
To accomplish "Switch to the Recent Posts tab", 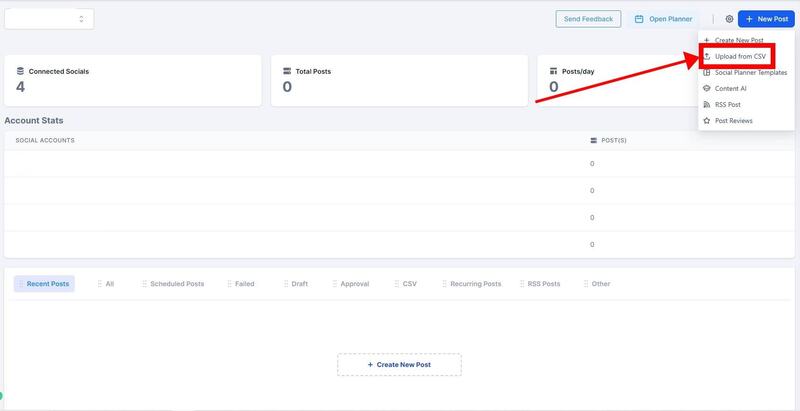I will click(44, 284).
